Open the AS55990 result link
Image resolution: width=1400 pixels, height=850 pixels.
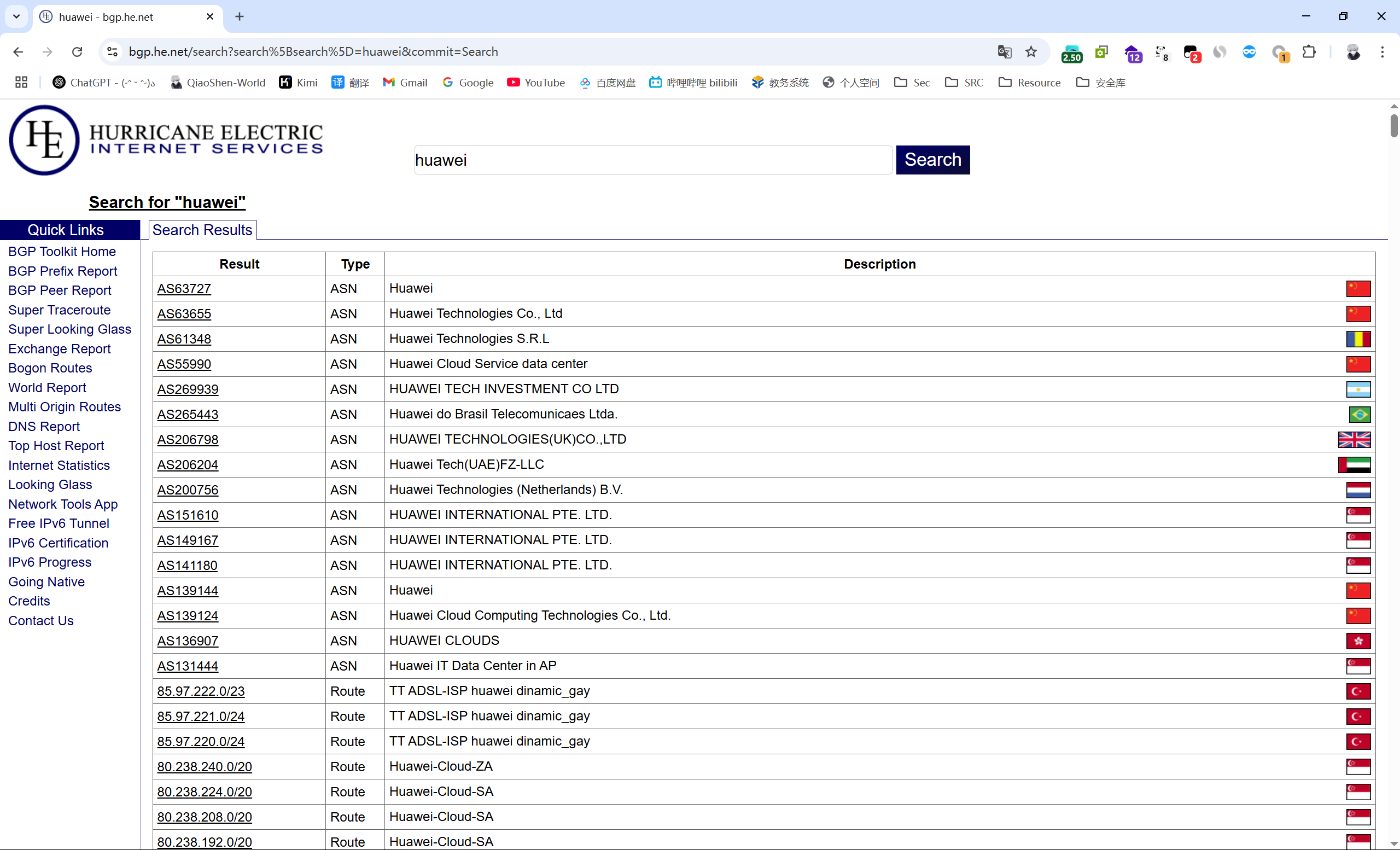pyautogui.click(x=184, y=364)
